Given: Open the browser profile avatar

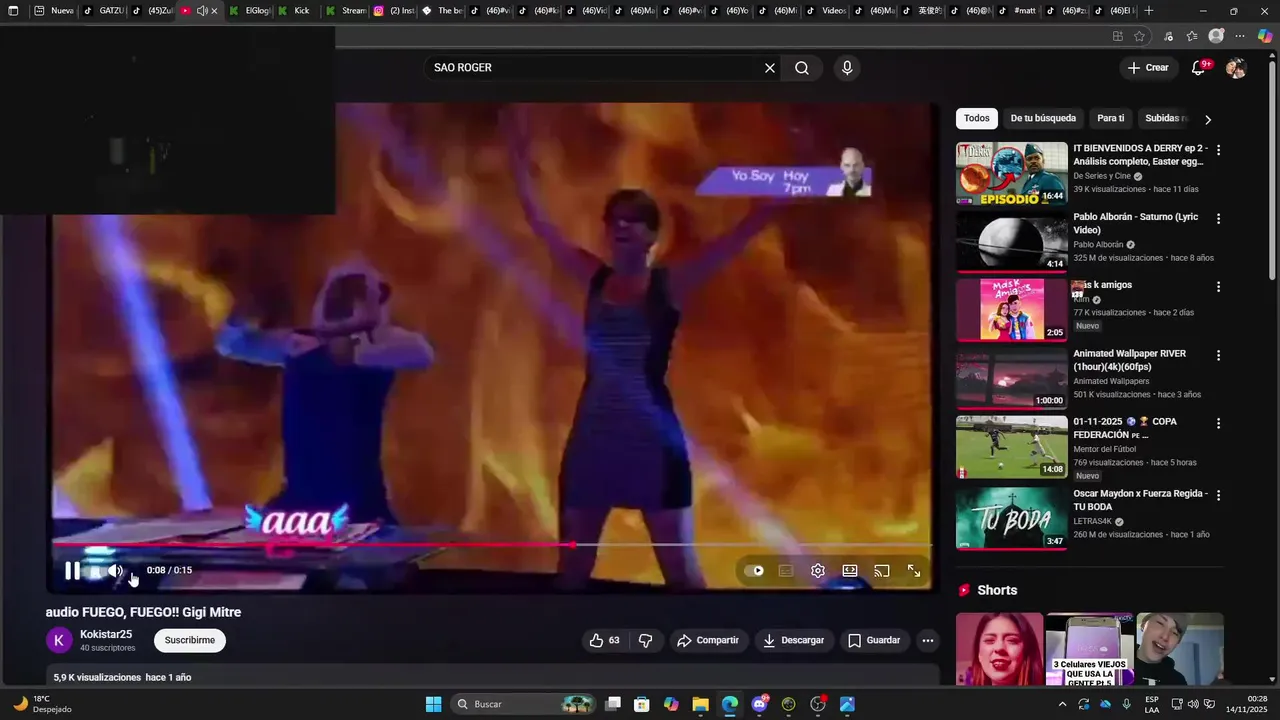Looking at the screenshot, I should point(1216,36).
